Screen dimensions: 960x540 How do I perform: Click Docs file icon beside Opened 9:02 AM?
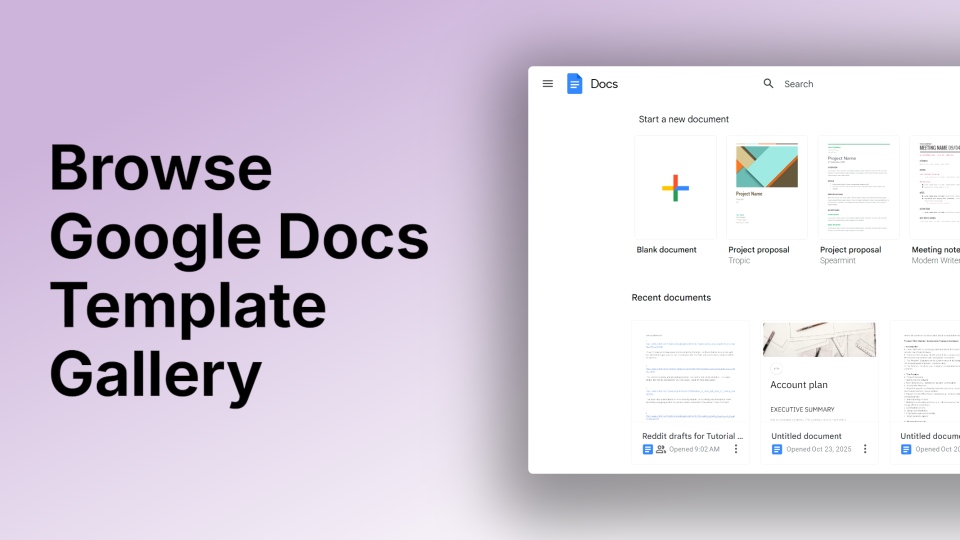point(647,449)
